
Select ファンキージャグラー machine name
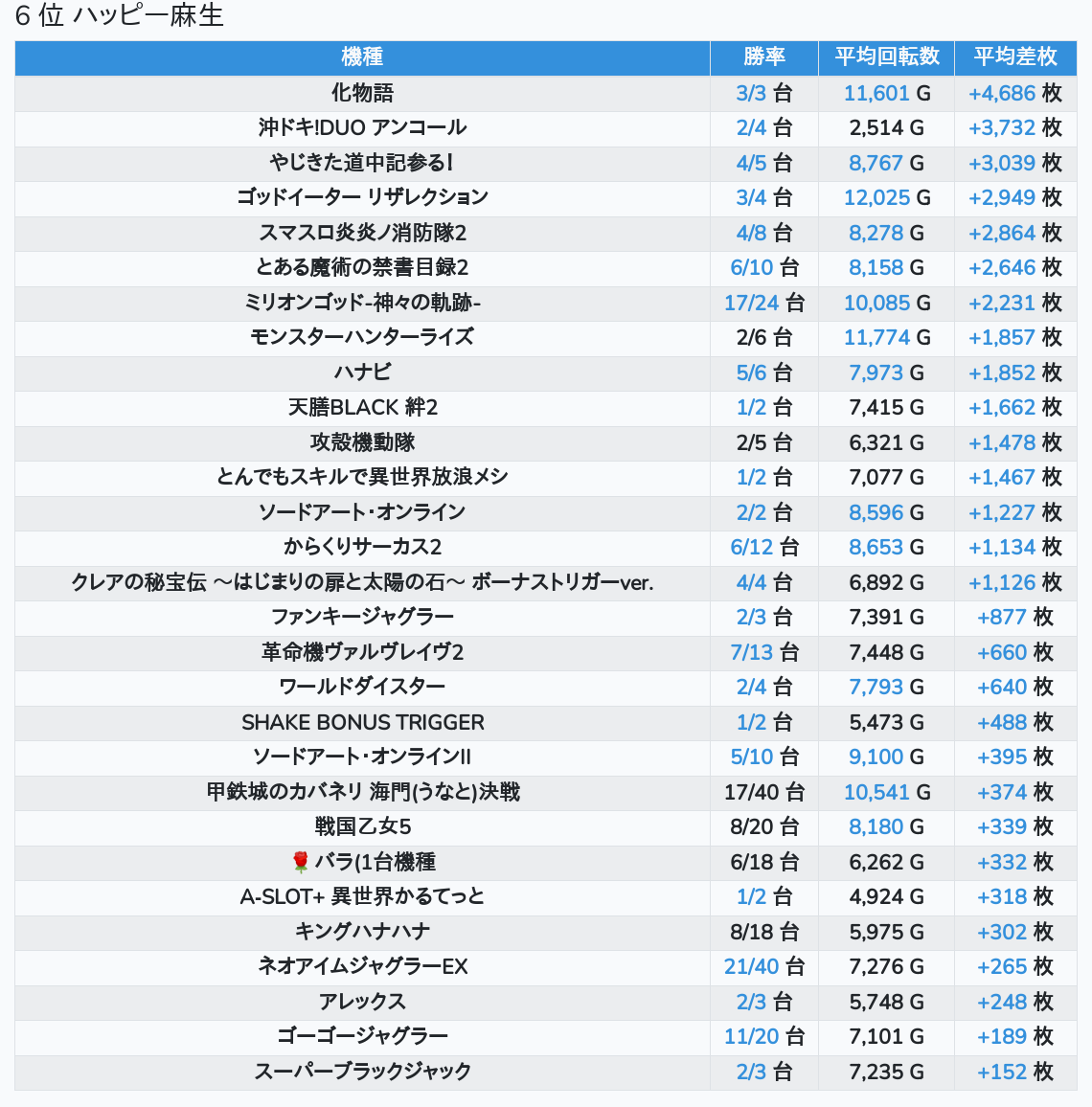[x=362, y=617]
